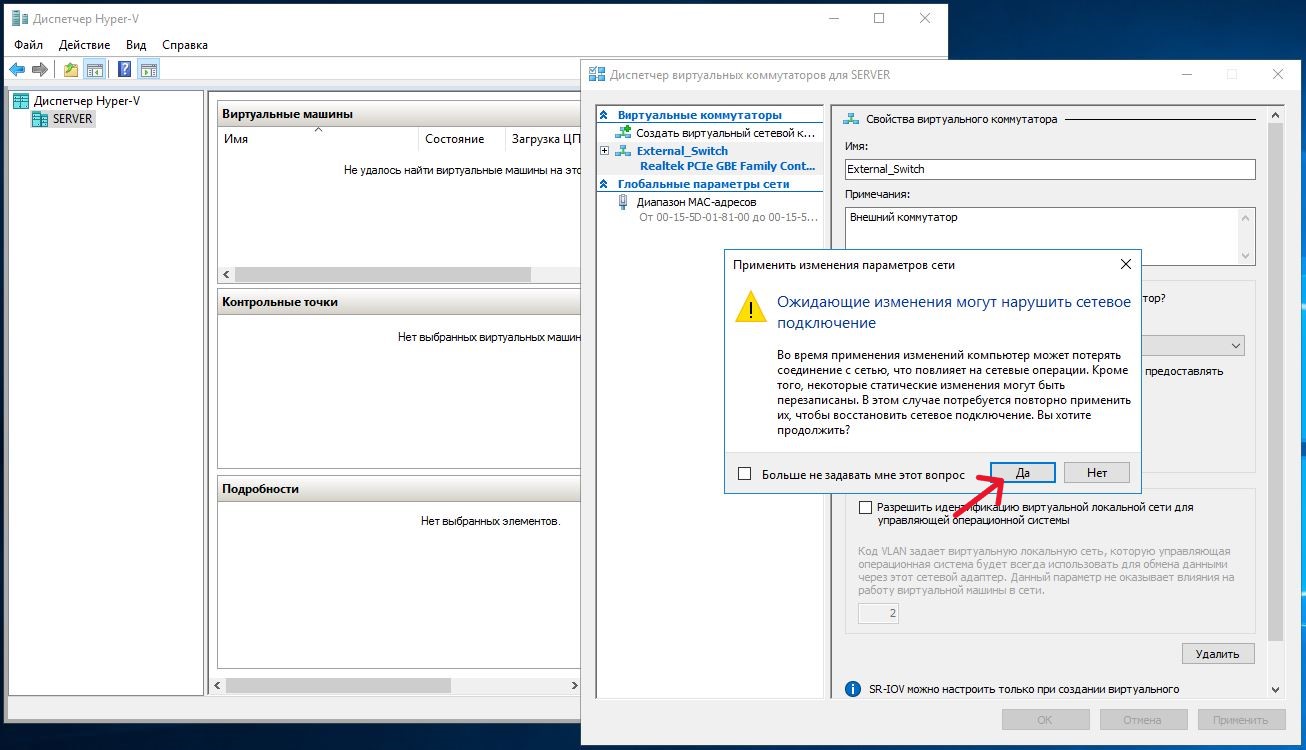Click the MAC address range icon
The image size is (1306, 750).
coord(624,202)
